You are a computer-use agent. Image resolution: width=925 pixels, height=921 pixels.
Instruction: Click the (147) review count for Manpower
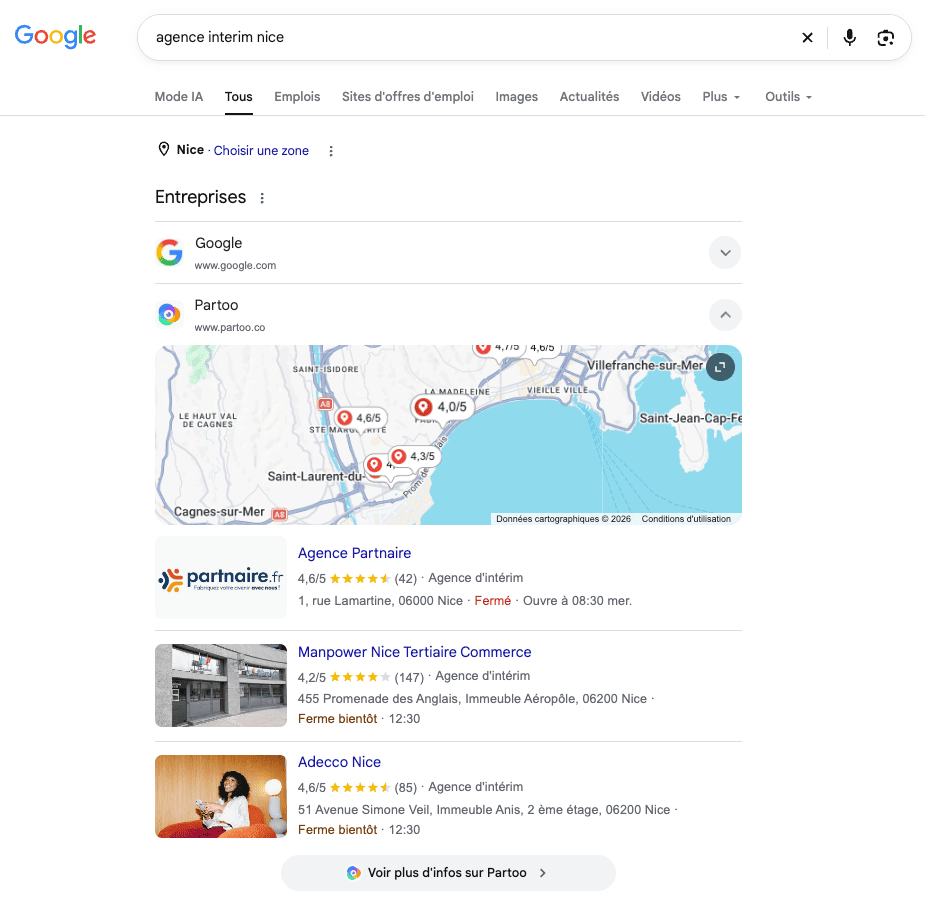click(409, 677)
